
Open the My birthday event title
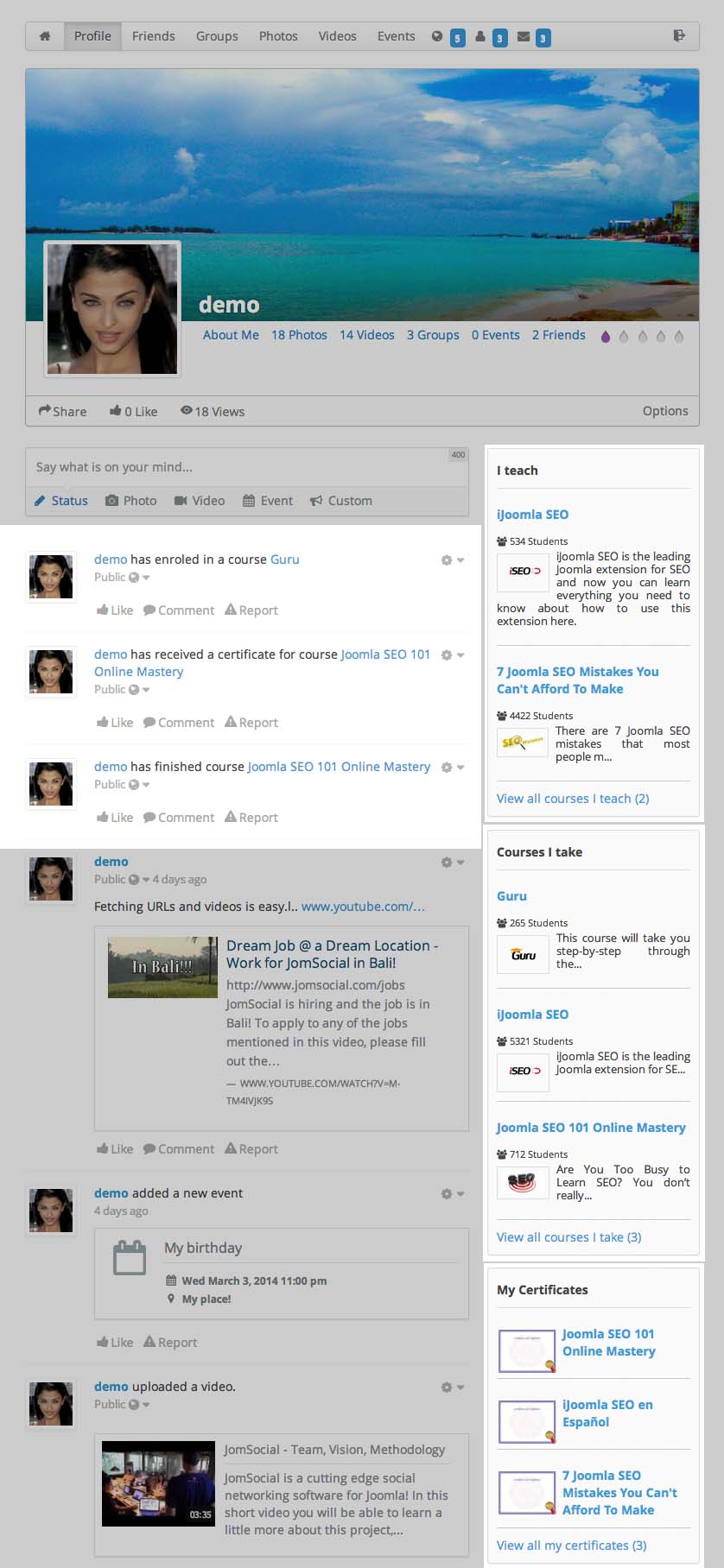203,1248
